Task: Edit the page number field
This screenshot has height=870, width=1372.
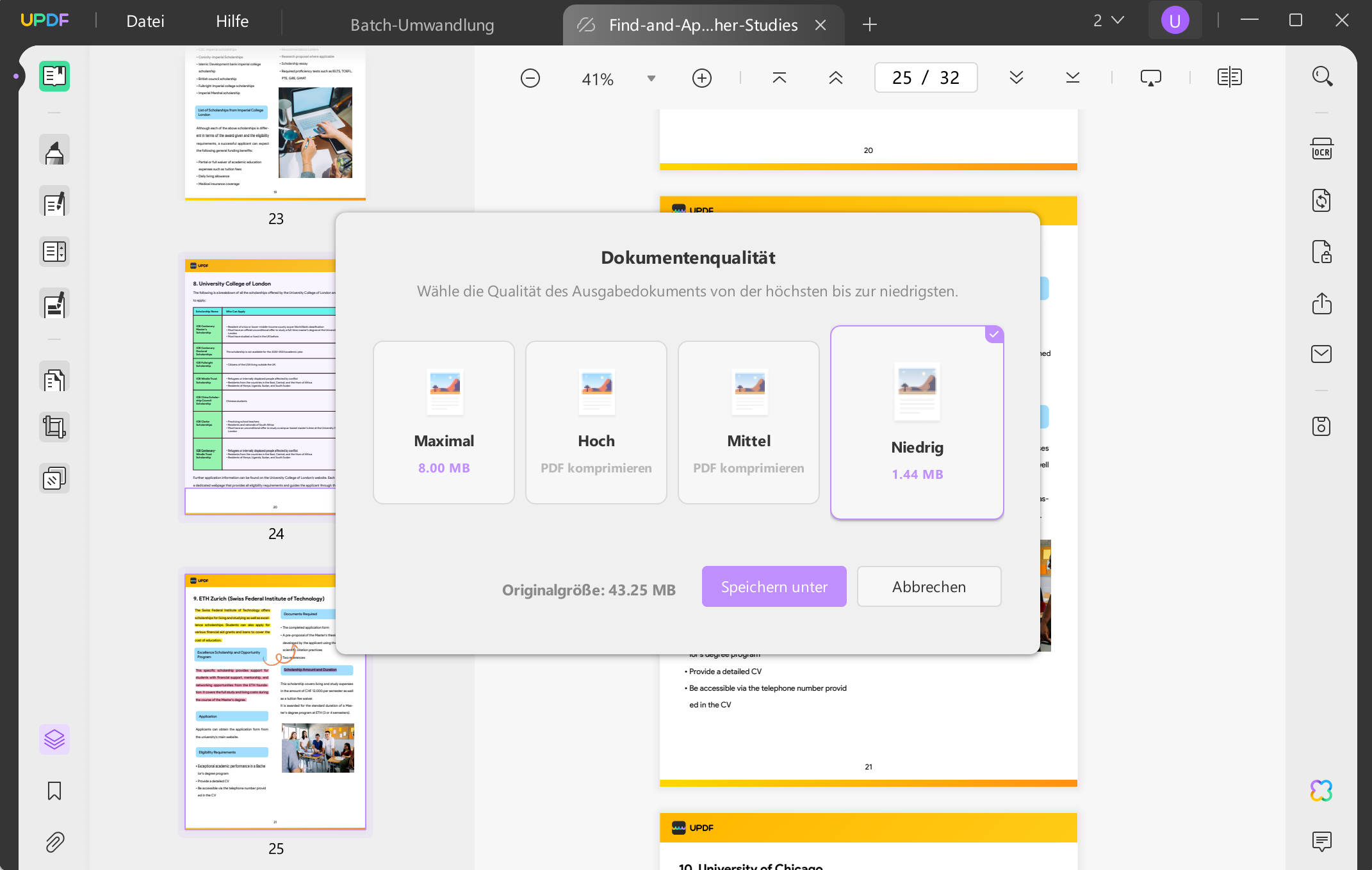Action: pos(926,77)
